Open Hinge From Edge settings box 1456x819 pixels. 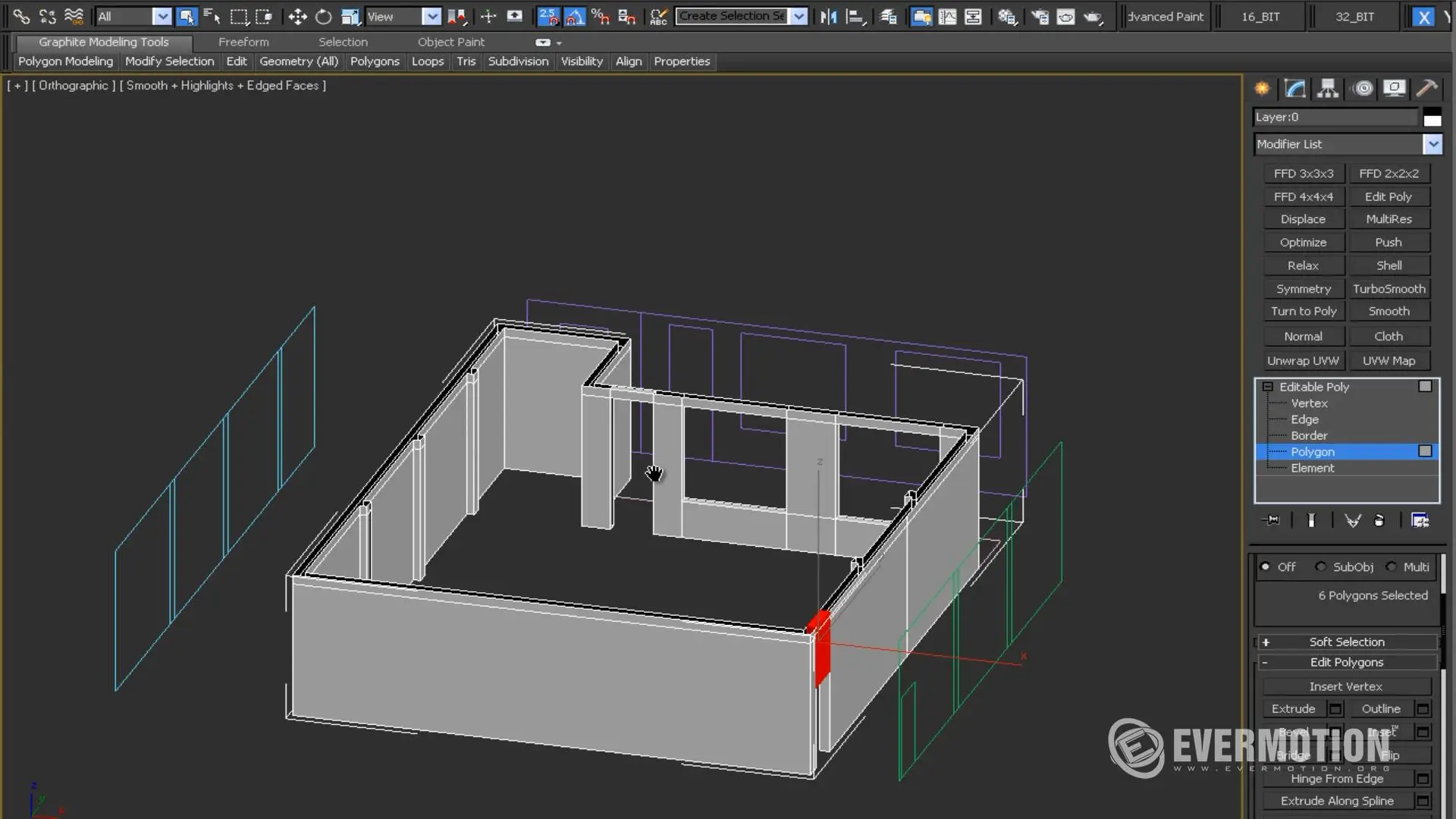pyautogui.click(x=1423, y=778)
